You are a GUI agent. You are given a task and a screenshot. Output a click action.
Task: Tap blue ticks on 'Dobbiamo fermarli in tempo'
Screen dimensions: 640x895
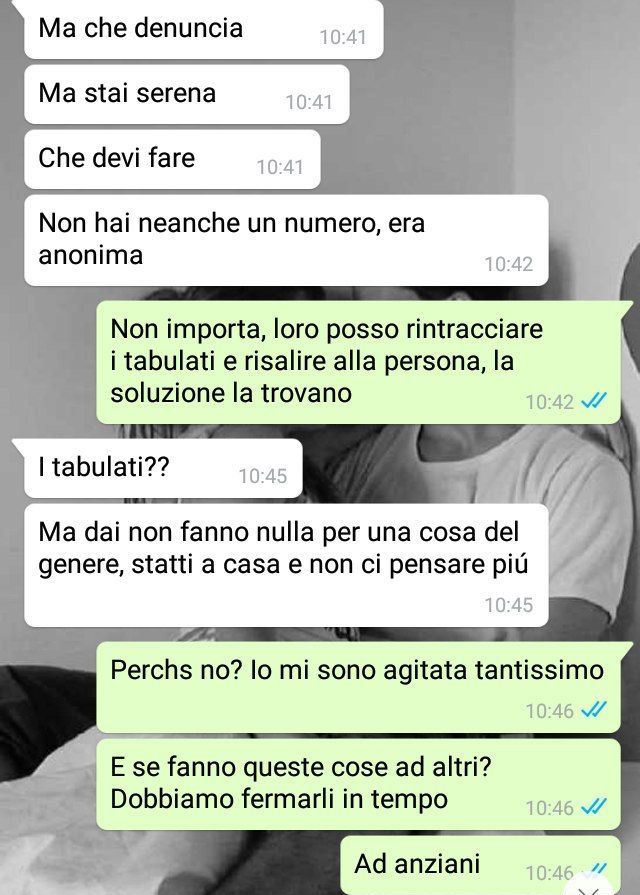pos(594,807)
